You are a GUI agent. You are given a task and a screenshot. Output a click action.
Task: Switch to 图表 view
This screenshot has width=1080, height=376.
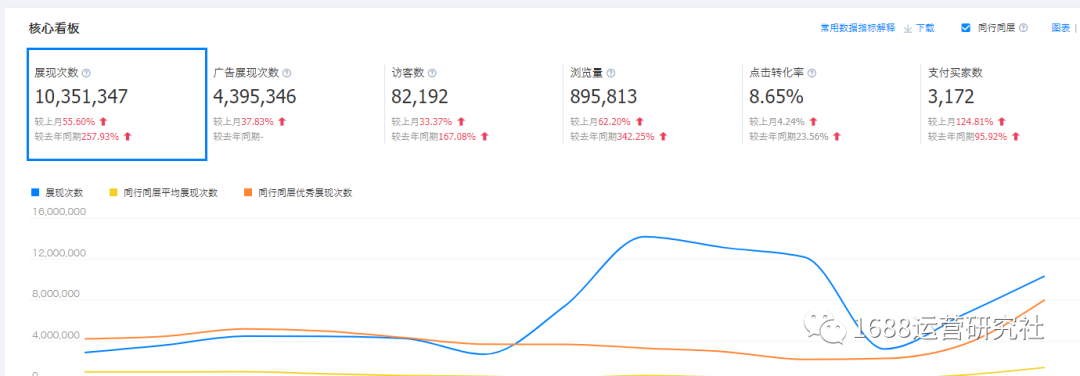pyautogui.click(x=1061, y=28)
